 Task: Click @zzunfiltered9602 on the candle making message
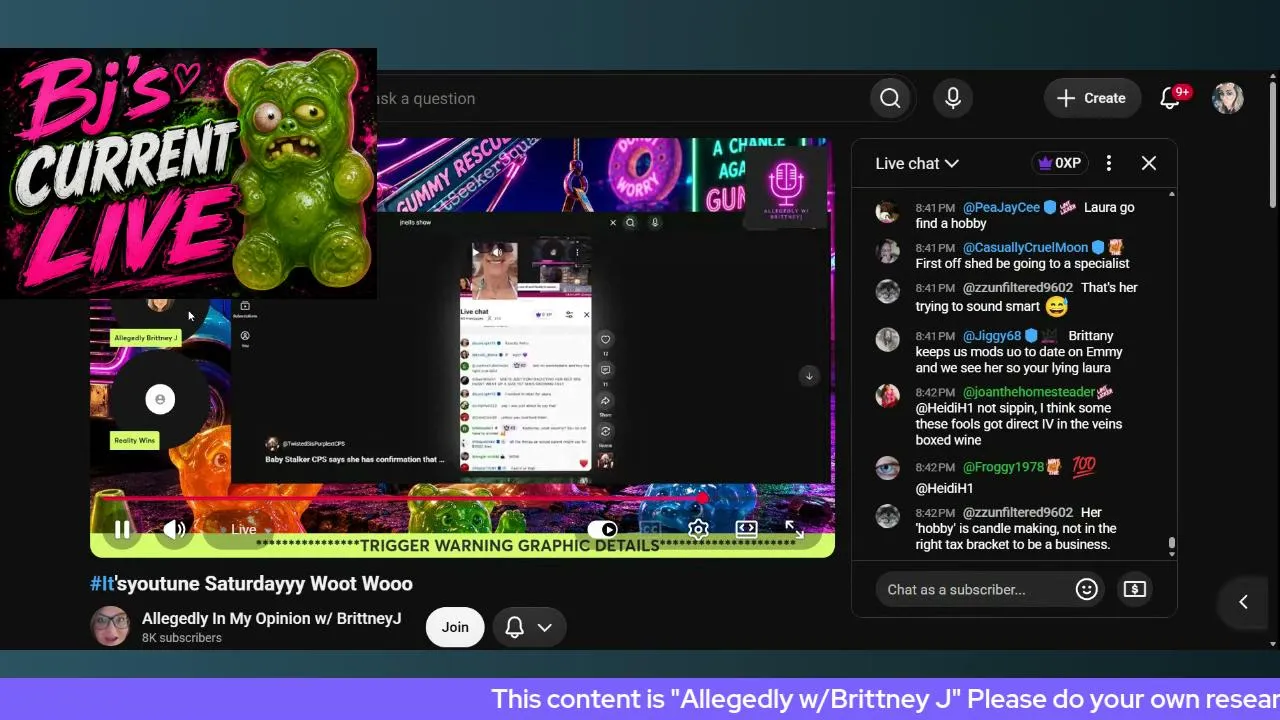coord(1018,512)
